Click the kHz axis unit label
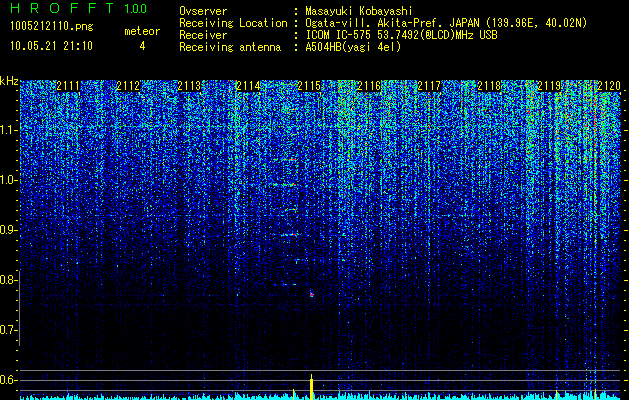Screen dimensions: 629x400 (9, 81)
